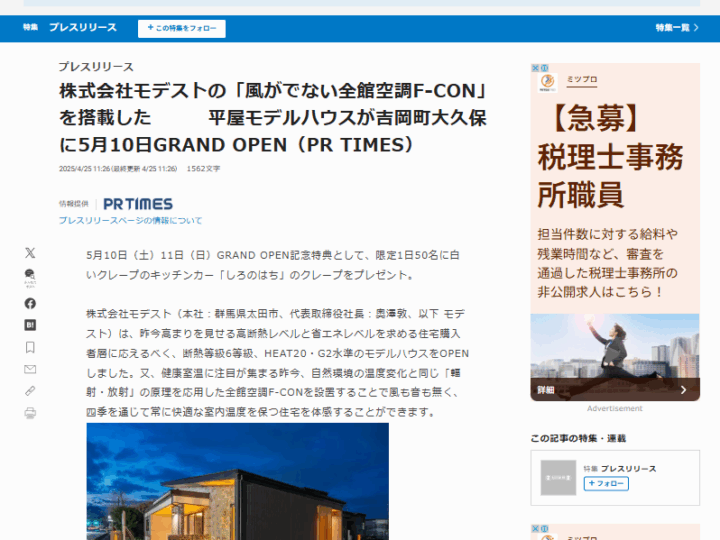
Task: Follow this feature with この特集をフォロー button
Action: point(182,28)
